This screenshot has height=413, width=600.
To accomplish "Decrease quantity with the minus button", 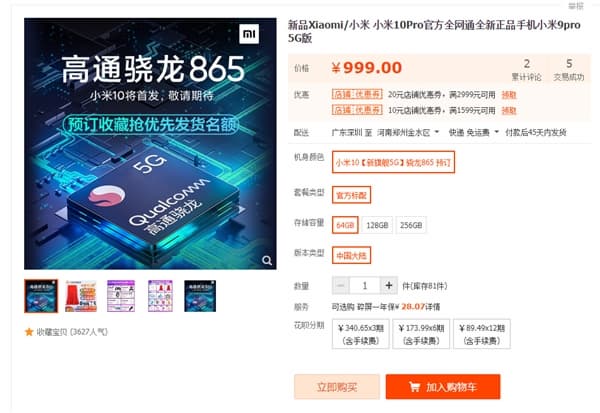I will tap(341, 286).
